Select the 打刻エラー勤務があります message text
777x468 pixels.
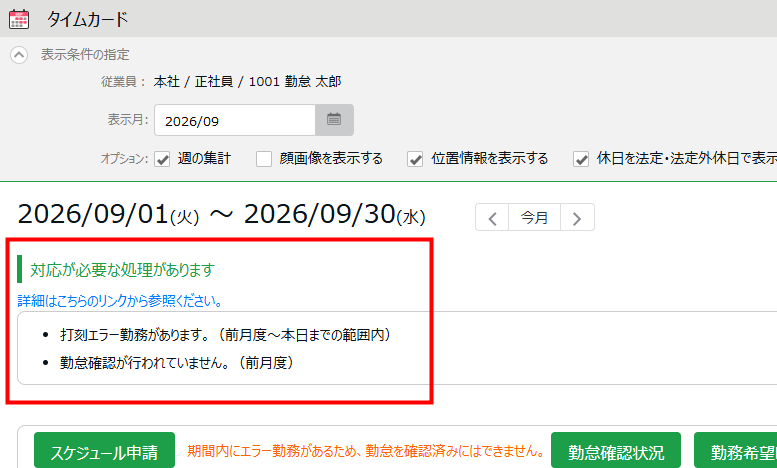pyautogui.click(x=225, y=335)
